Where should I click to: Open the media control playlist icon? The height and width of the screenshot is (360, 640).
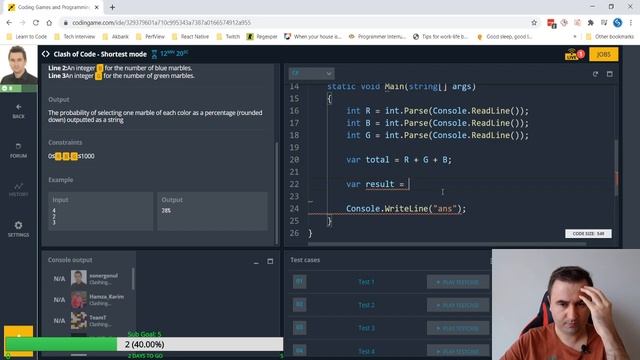[604, 23]
